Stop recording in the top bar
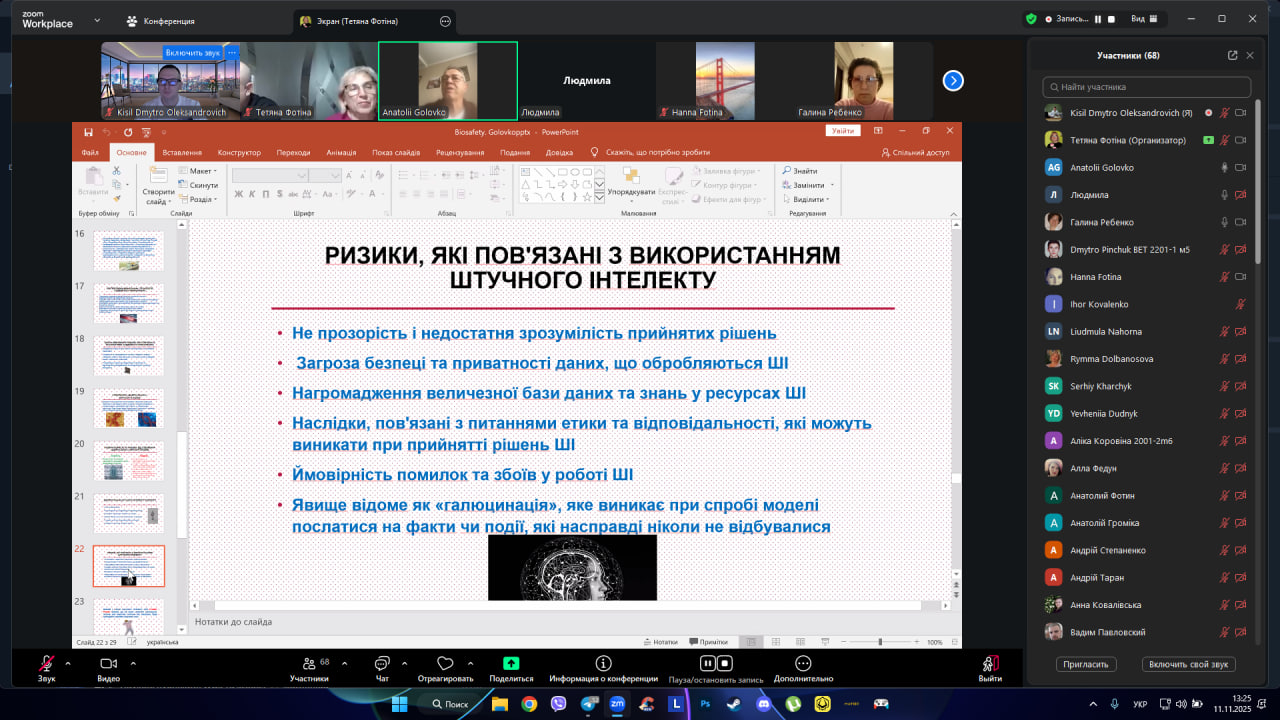The height and width of the screenshot is (720, 1280). [x=1111, y=19]
